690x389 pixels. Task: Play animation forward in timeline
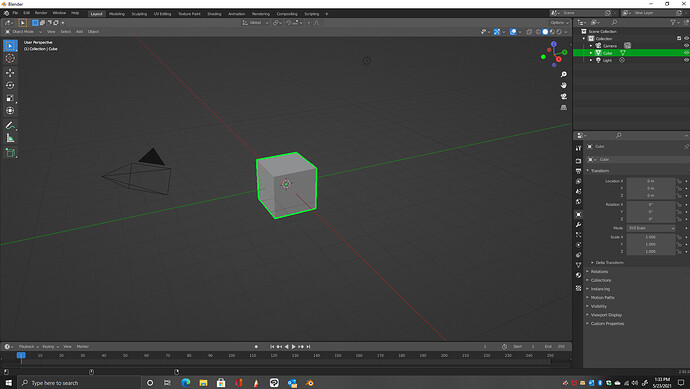pos(294,347)
